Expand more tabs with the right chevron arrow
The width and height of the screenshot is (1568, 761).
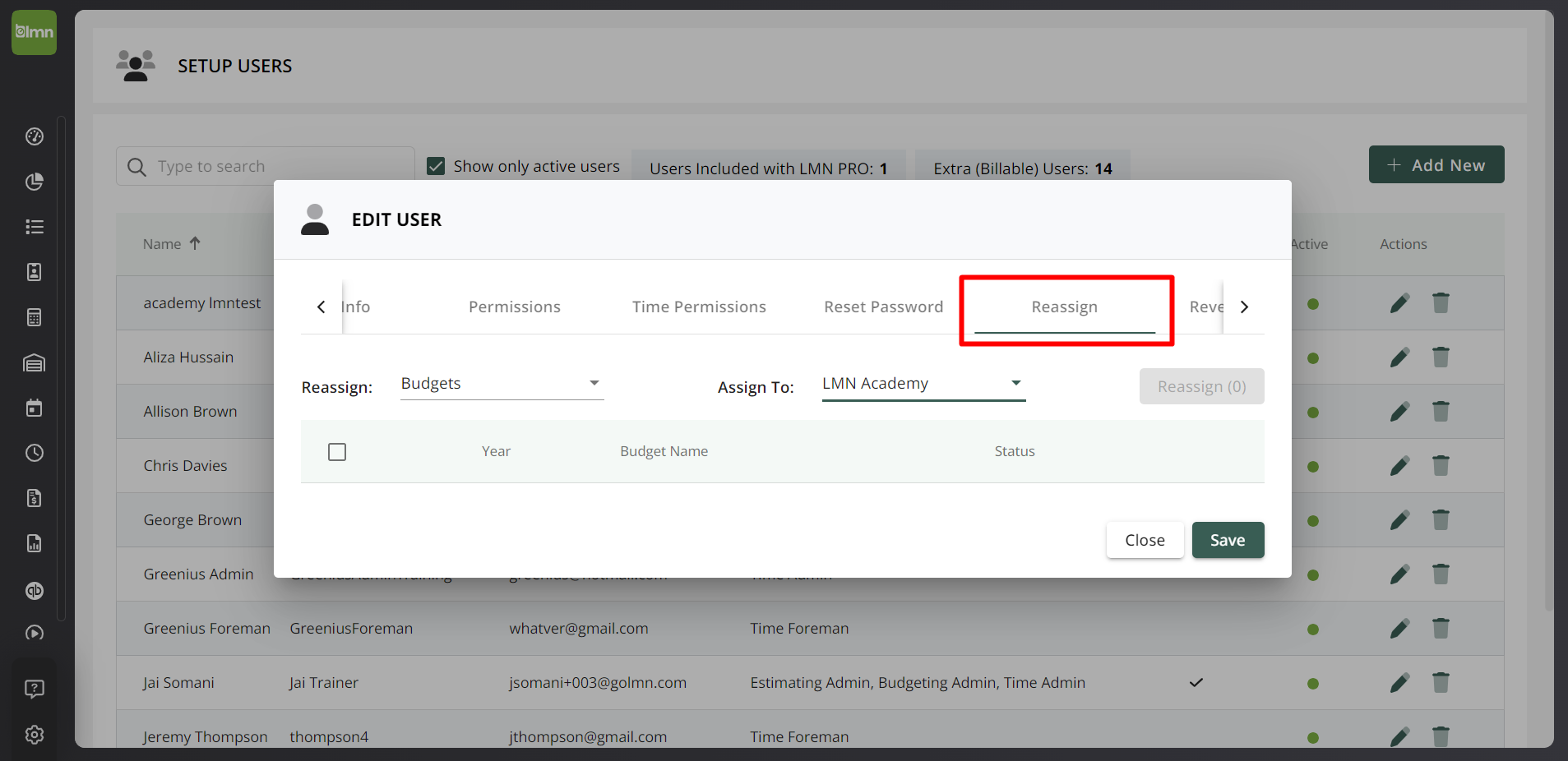point(1244,306)
